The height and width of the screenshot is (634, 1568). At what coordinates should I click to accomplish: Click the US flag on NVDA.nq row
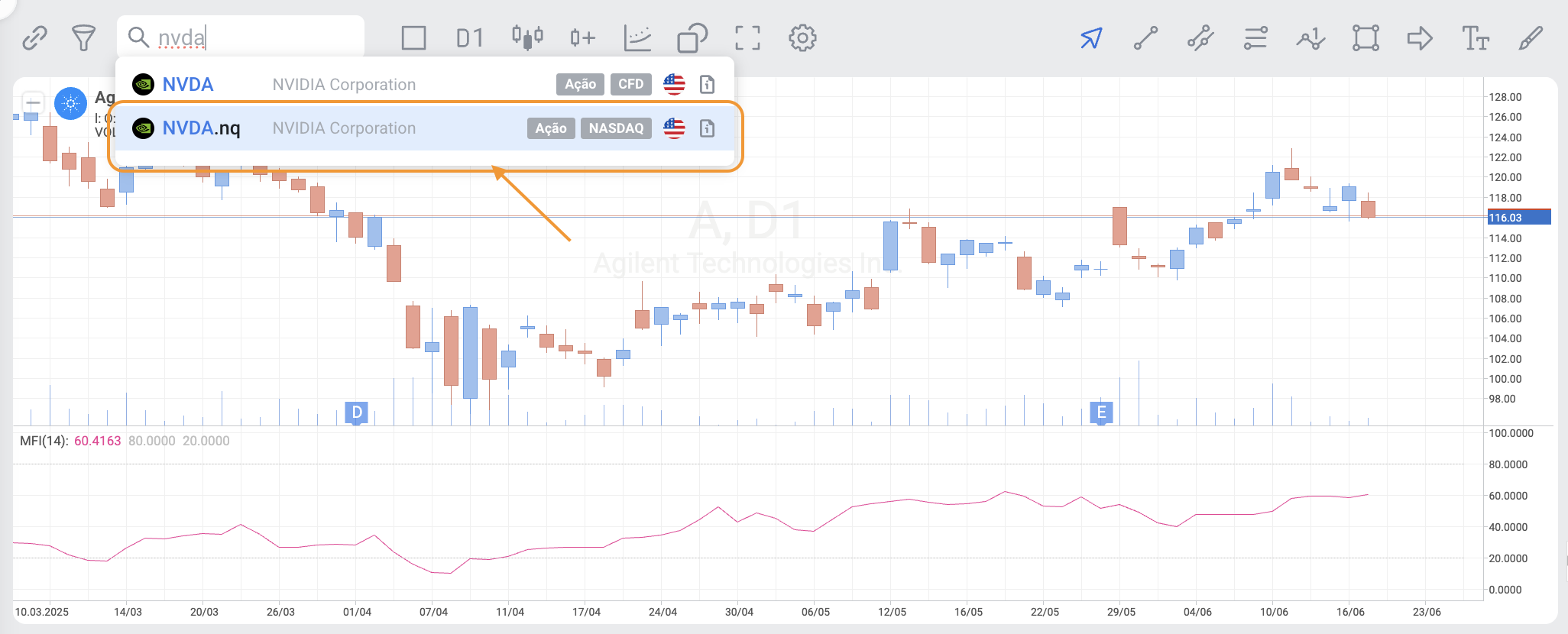[674, 128]
